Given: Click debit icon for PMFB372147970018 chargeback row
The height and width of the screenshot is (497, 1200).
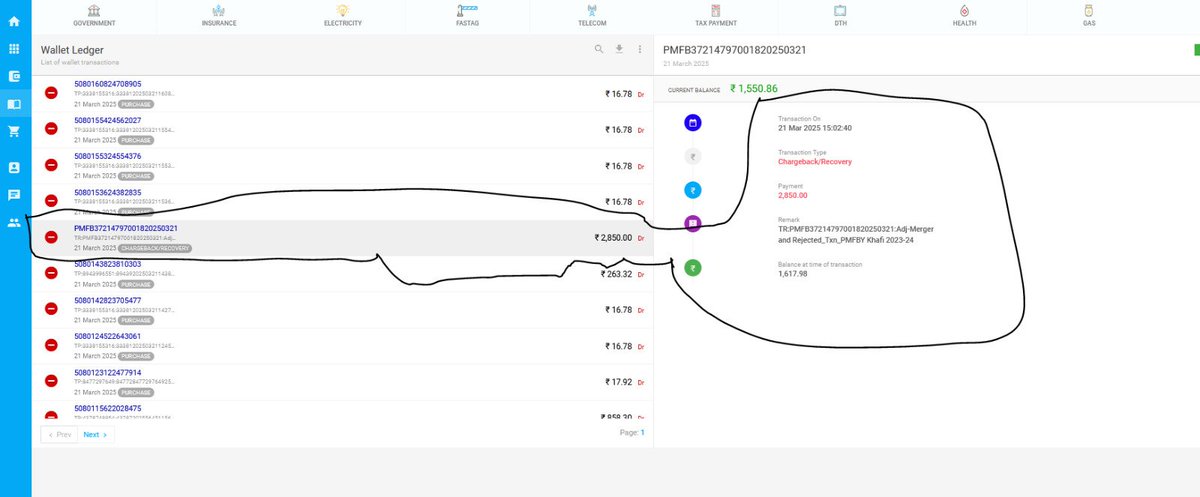Looking at the screenshot, I should [51, 237].
